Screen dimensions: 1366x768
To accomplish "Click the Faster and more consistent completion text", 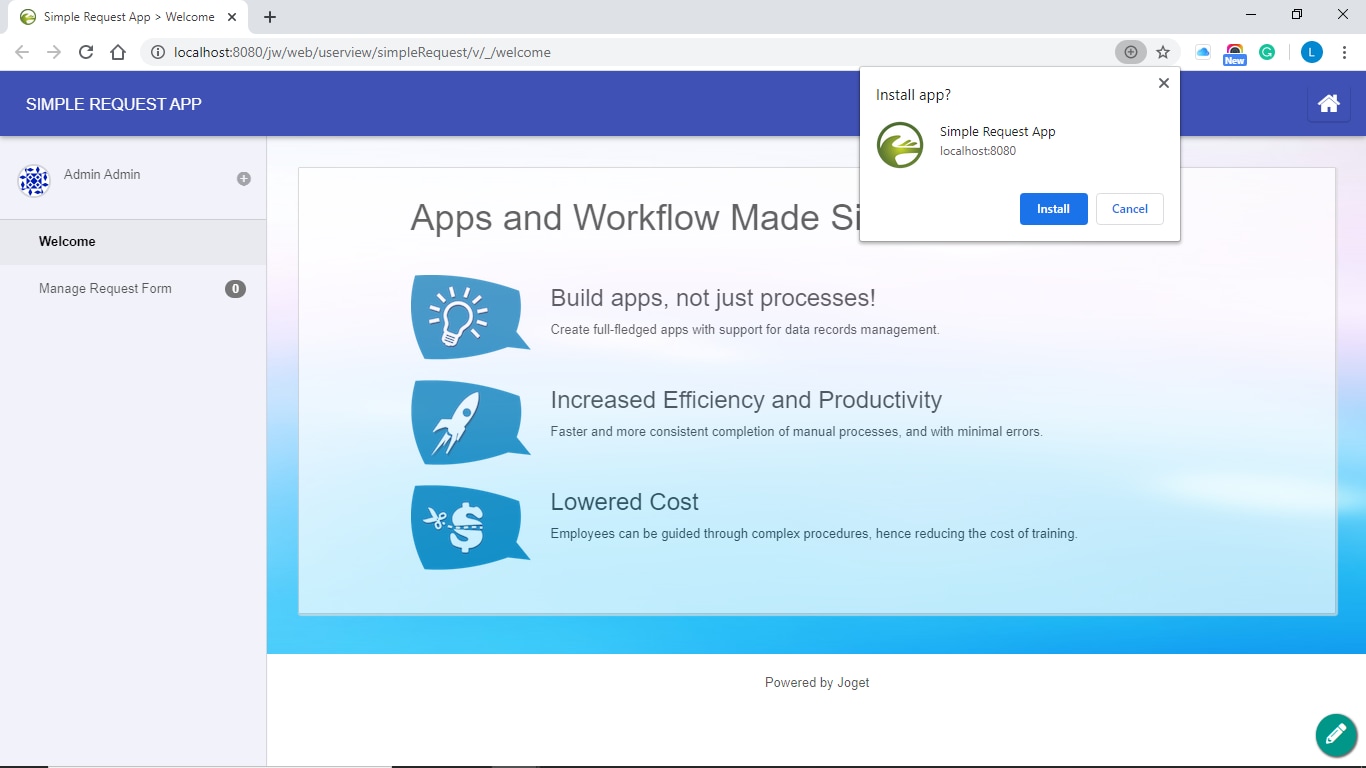I will (797, 432).
